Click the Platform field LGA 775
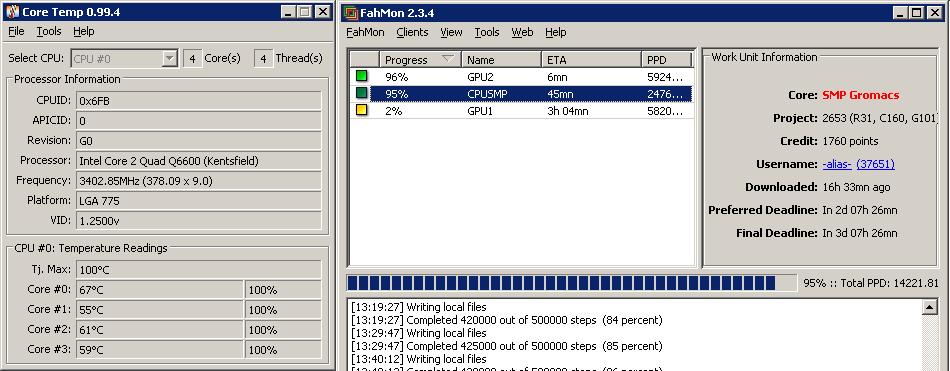The width and height of the screenshot is (950, 371). (x=199, y=201)
